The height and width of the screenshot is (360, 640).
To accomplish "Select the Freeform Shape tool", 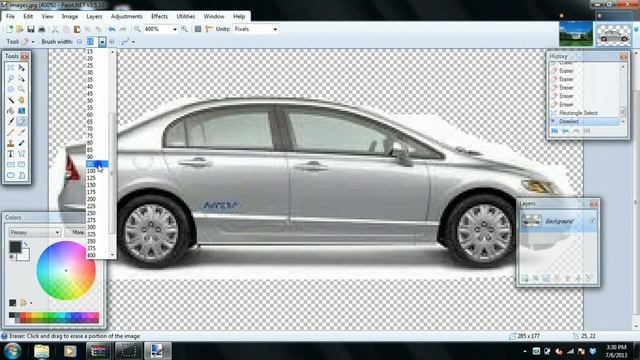I will (21, 175).
